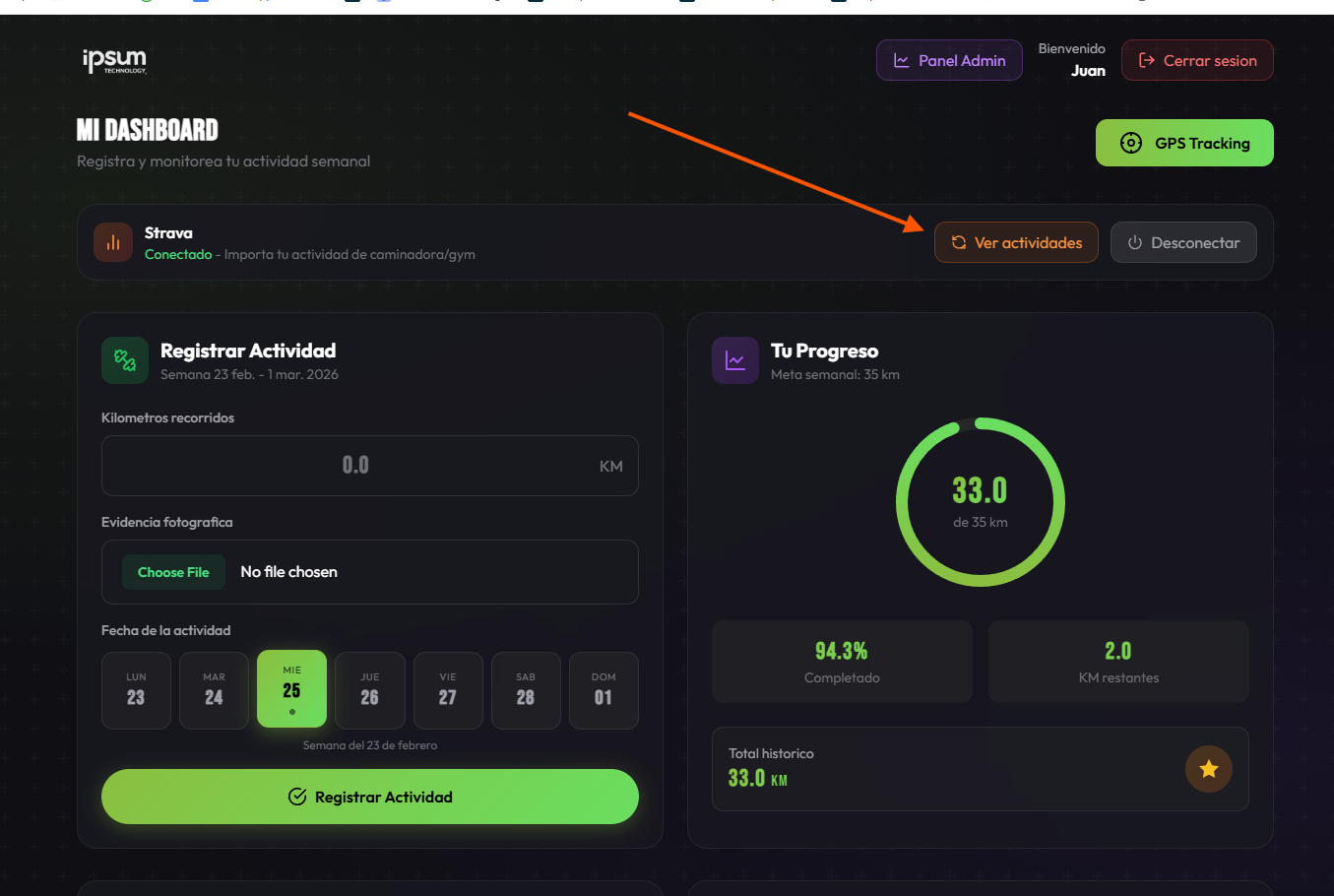Click the star icon next to Total historico
Viewport: 1334px width, 896px height.
tap(1209, 769)
